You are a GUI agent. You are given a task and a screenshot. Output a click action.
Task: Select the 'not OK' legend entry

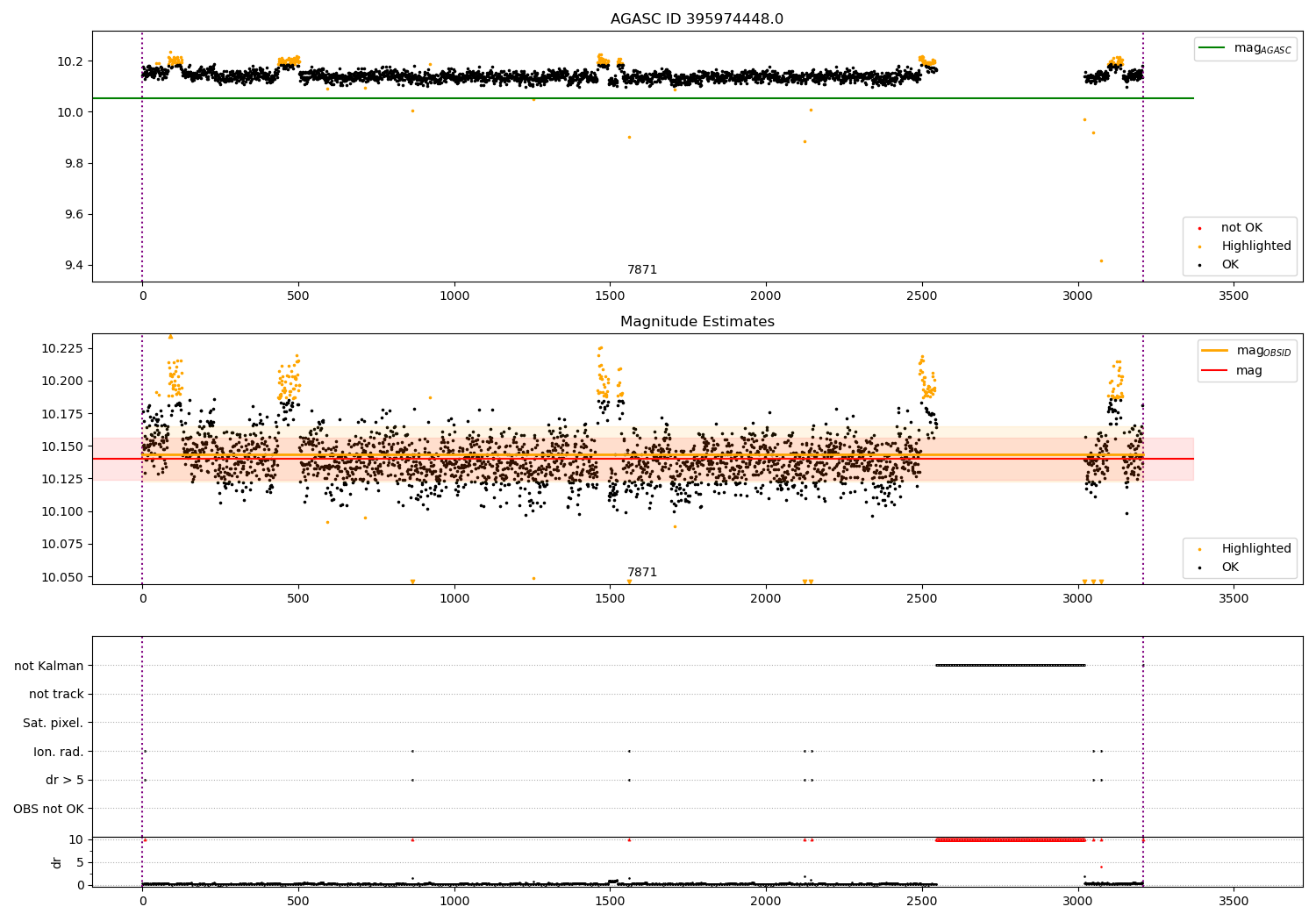[1241, 228]
